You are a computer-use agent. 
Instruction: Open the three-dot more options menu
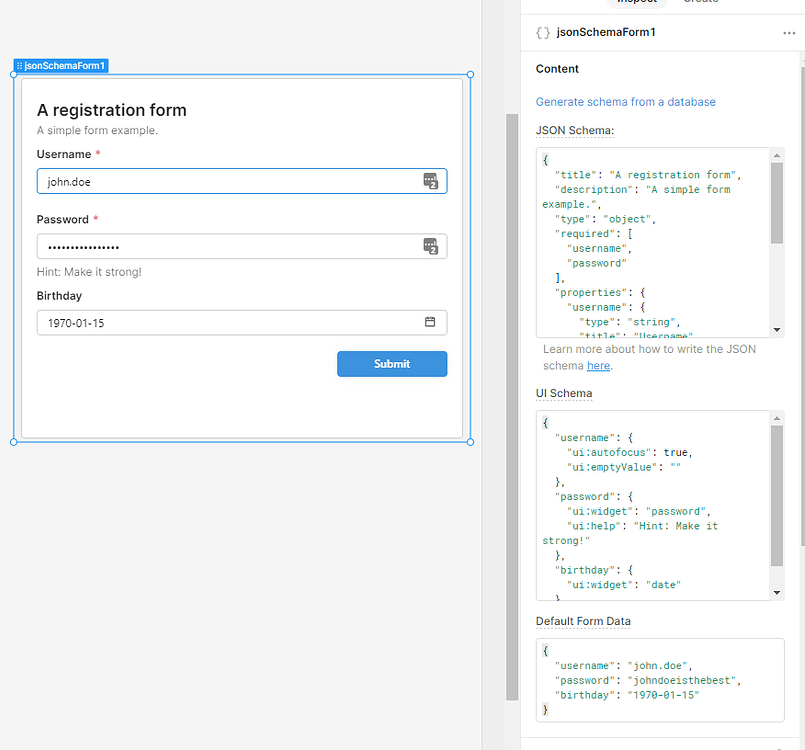point(789,33)
